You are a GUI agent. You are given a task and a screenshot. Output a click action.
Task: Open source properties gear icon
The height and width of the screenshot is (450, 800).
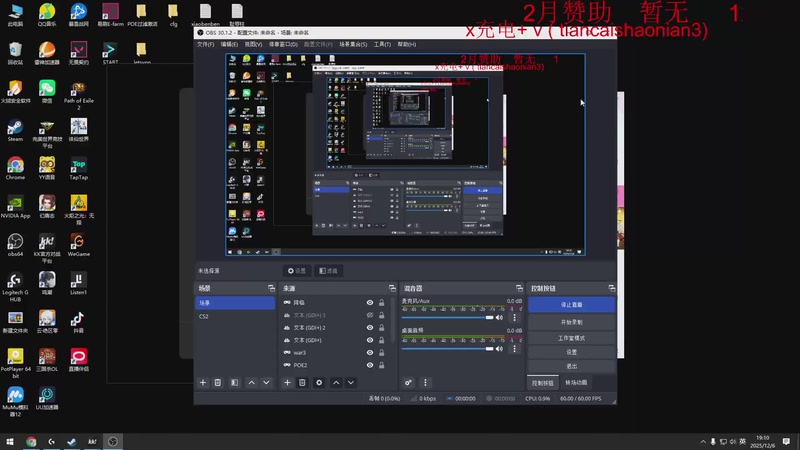pos(319,383)
